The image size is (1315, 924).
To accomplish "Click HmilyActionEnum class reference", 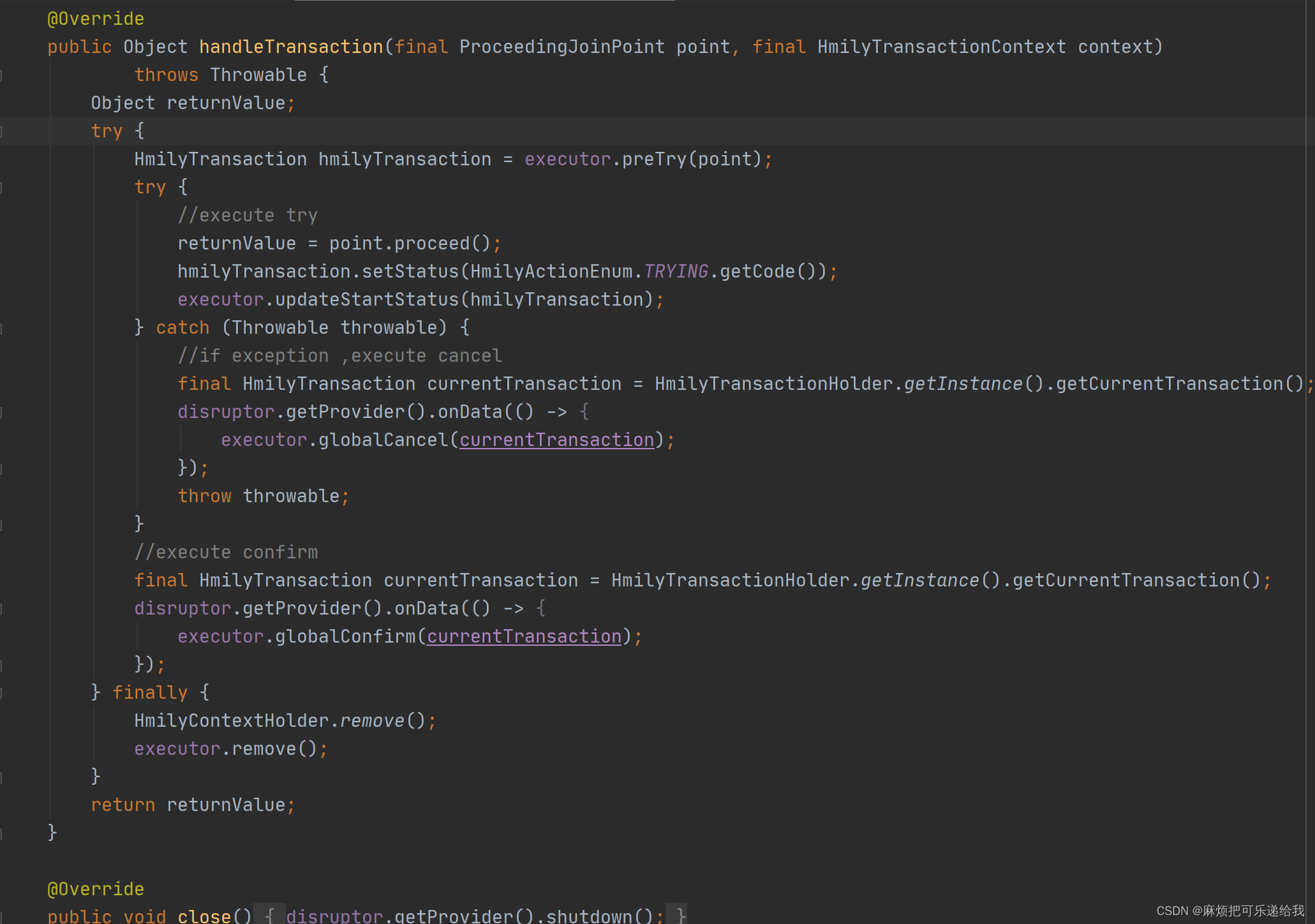I will coord(551,271).
